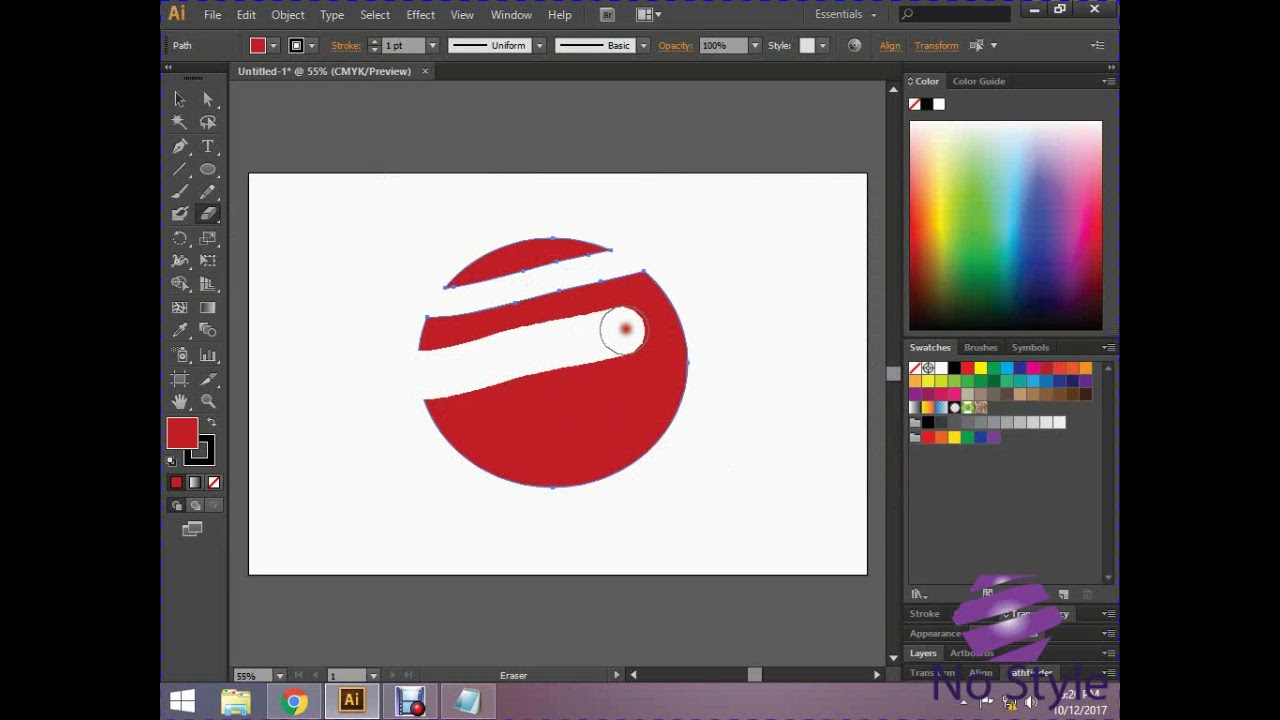Open graphic Style dropdown
This screenshot has height=720, width=1280.
click(x=822, y=46)
